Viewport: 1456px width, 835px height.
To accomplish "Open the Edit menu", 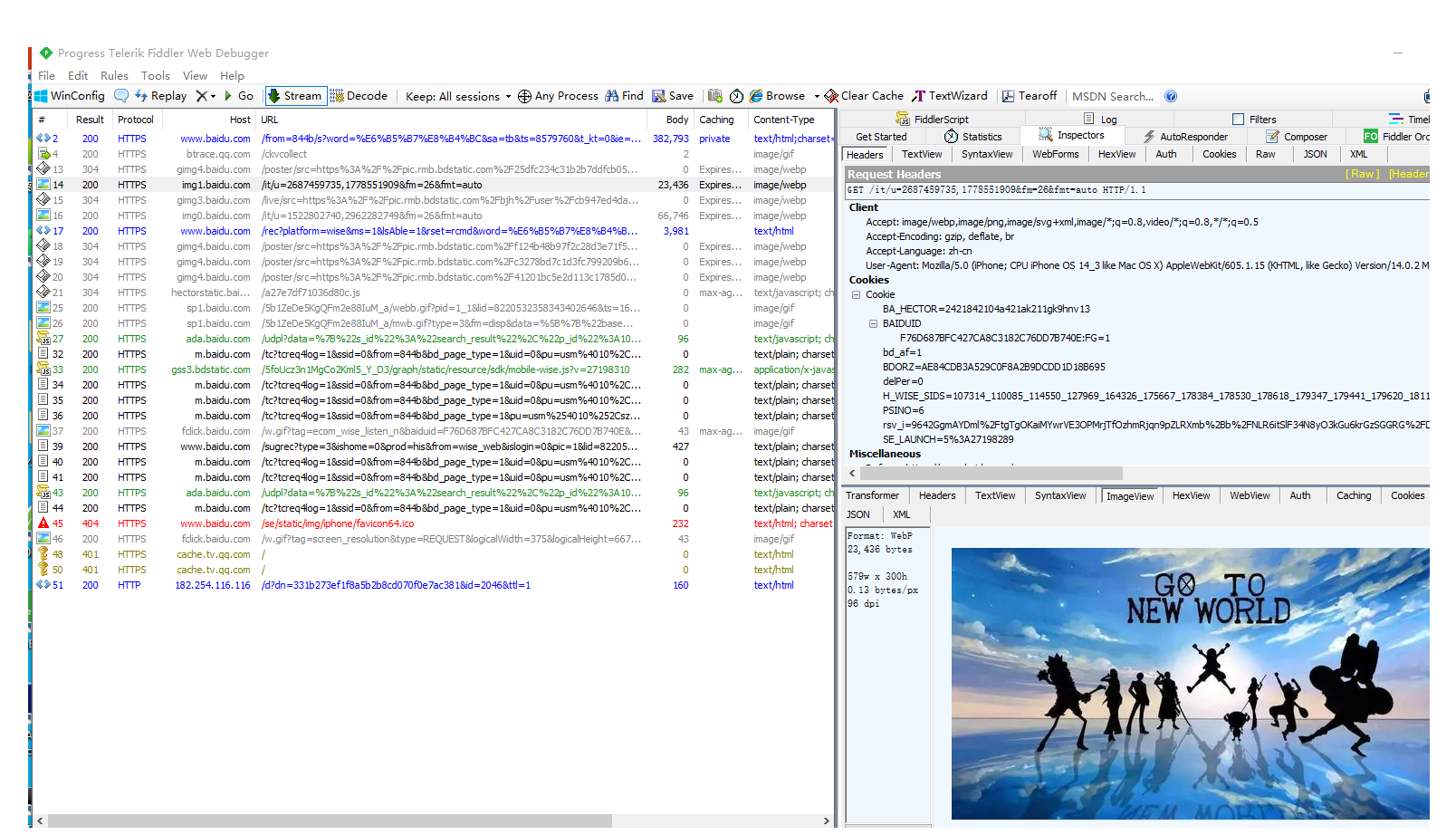I will [x=78, y=76].
